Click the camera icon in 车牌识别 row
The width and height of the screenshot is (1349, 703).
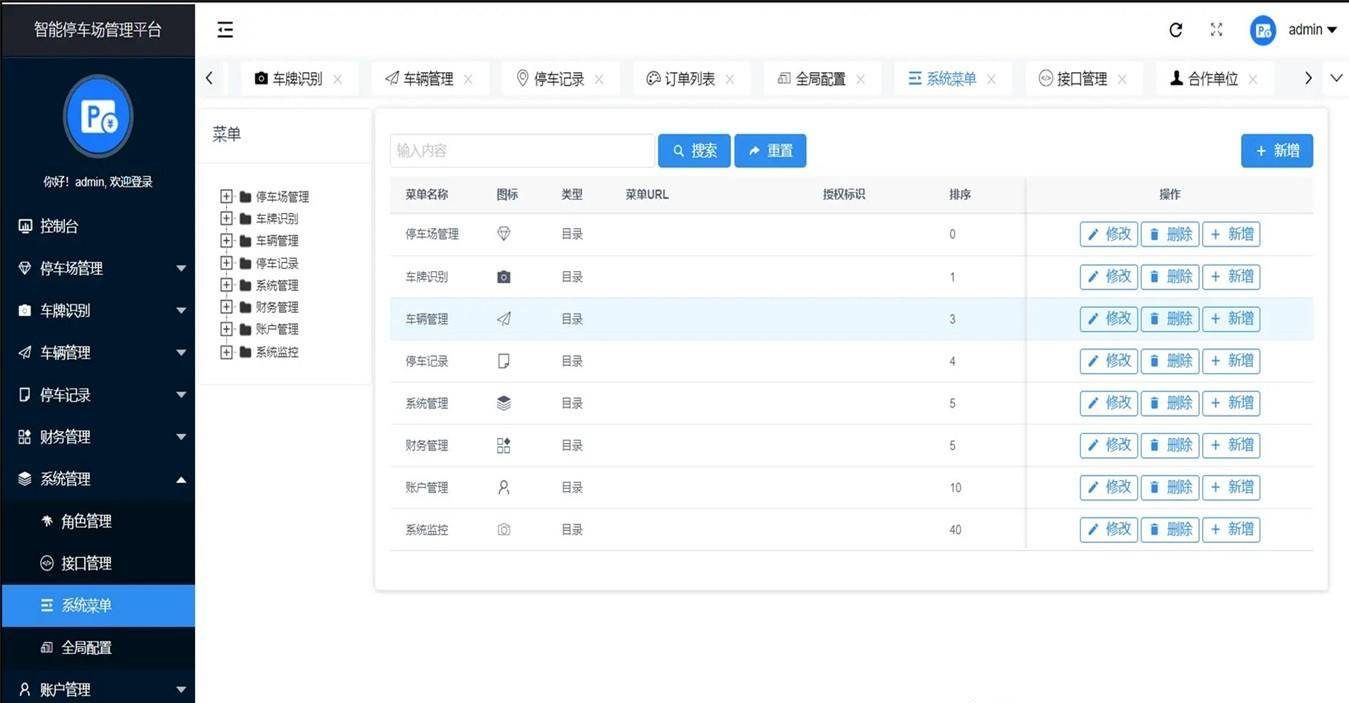point(504,277)
